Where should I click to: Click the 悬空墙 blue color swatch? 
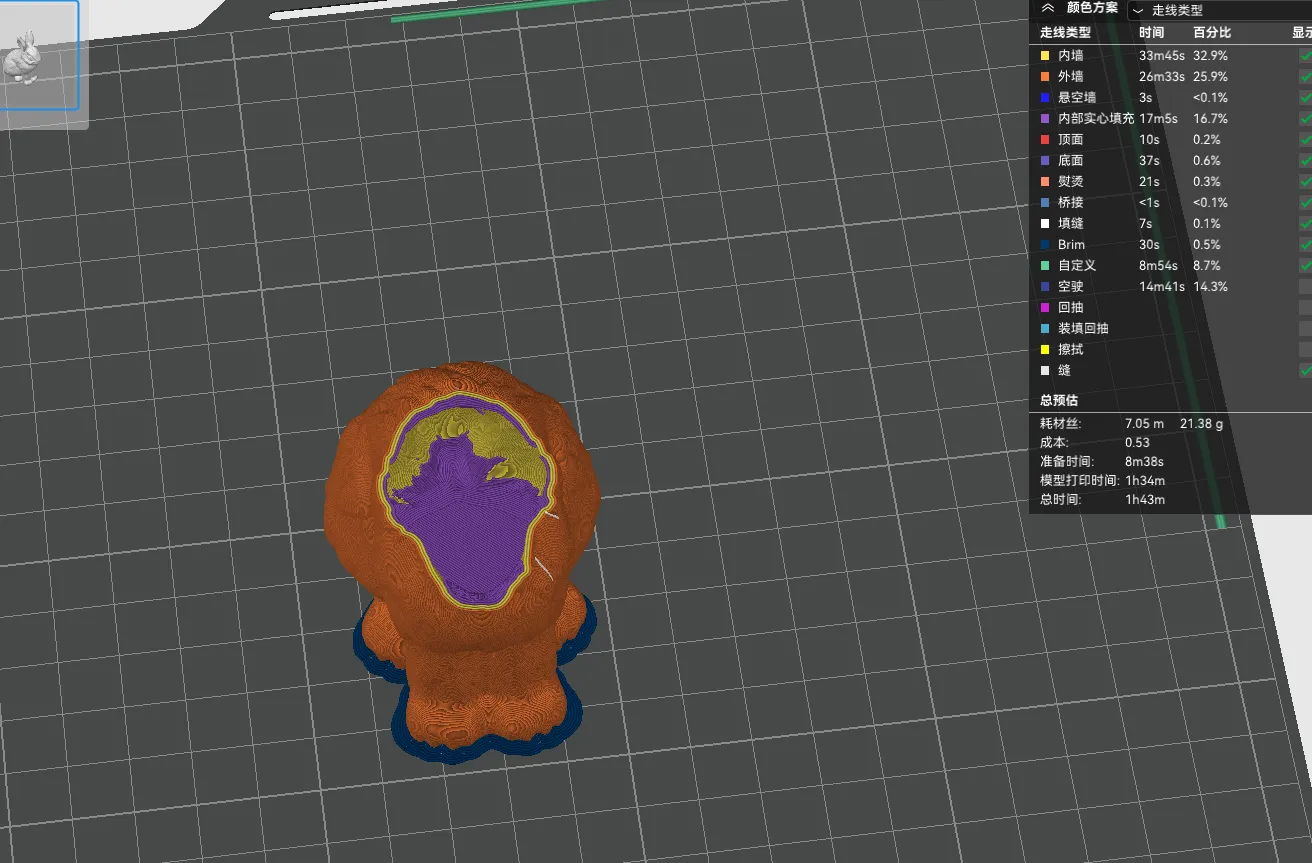tap(1046, 98)
